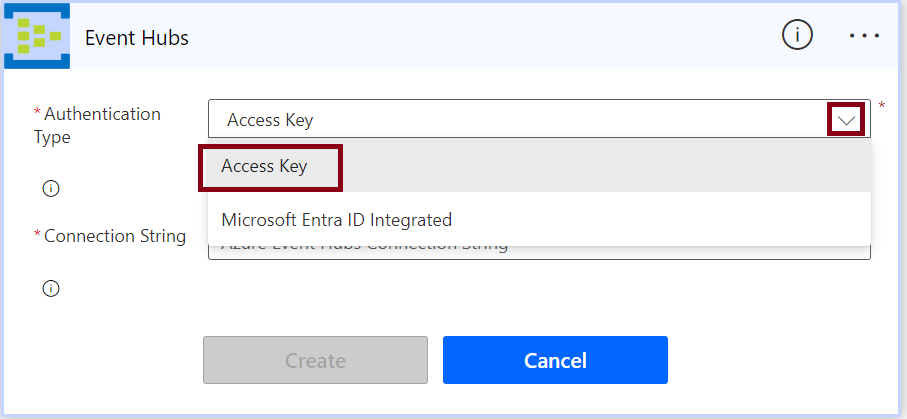
Task: Click the asterisk beside the Connection String label
Action: tap(38, 236)
